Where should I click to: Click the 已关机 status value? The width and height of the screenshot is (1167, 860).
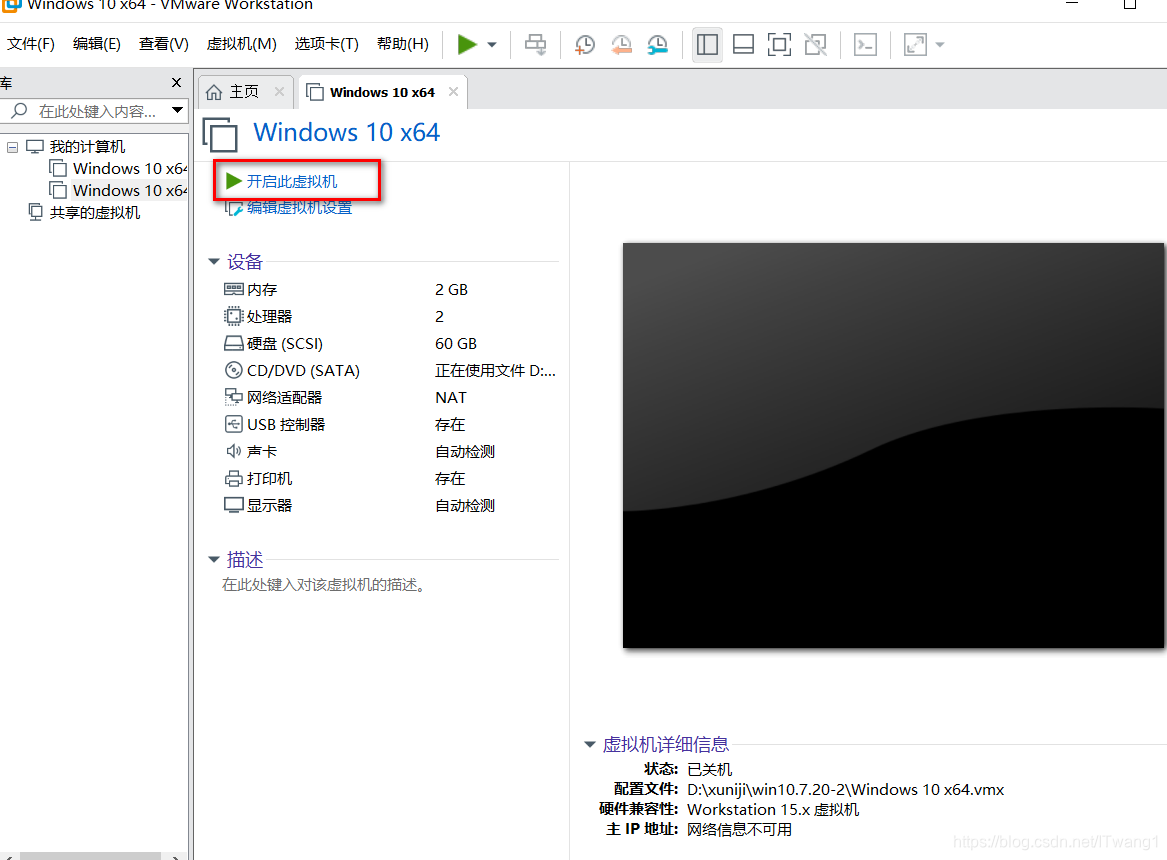[709, 769]
